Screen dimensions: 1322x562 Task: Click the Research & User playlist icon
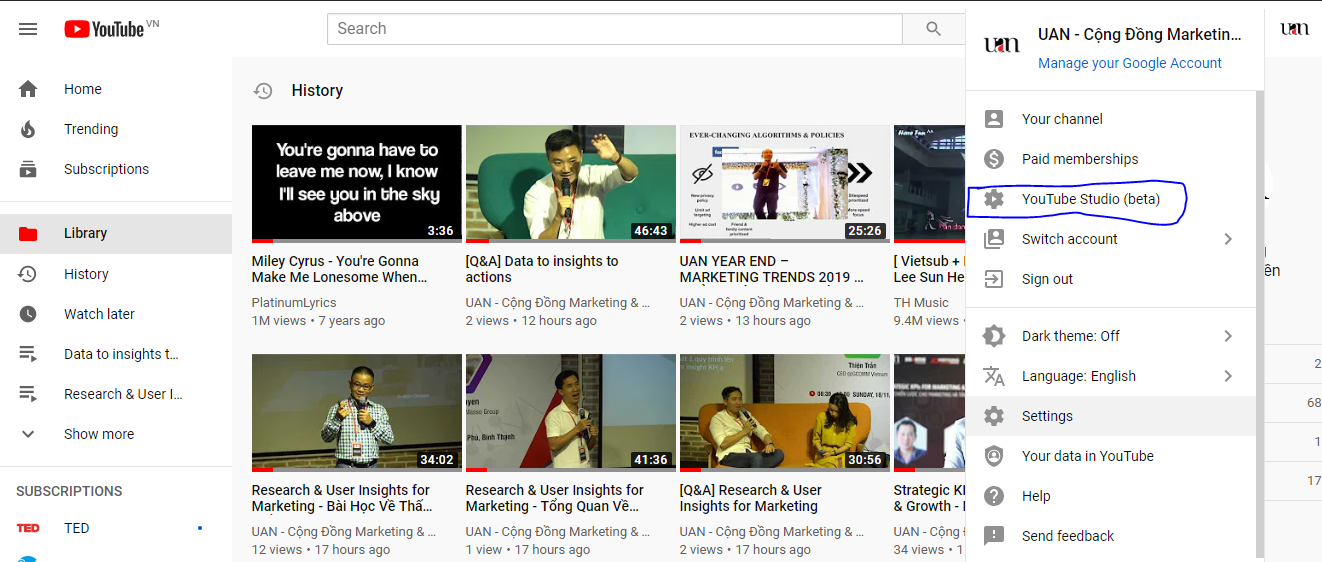coord(28,394)
